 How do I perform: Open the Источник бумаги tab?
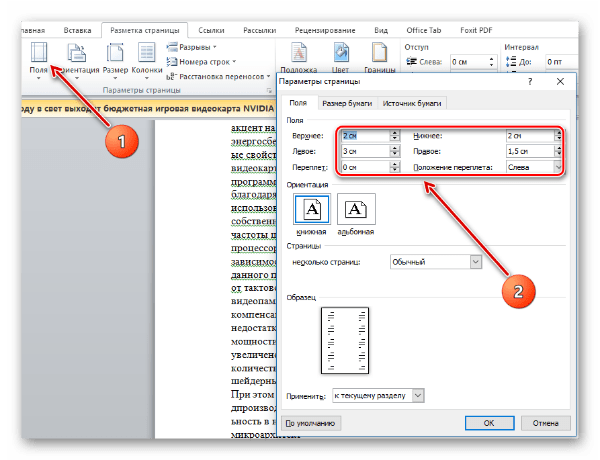tap(411, 103)
